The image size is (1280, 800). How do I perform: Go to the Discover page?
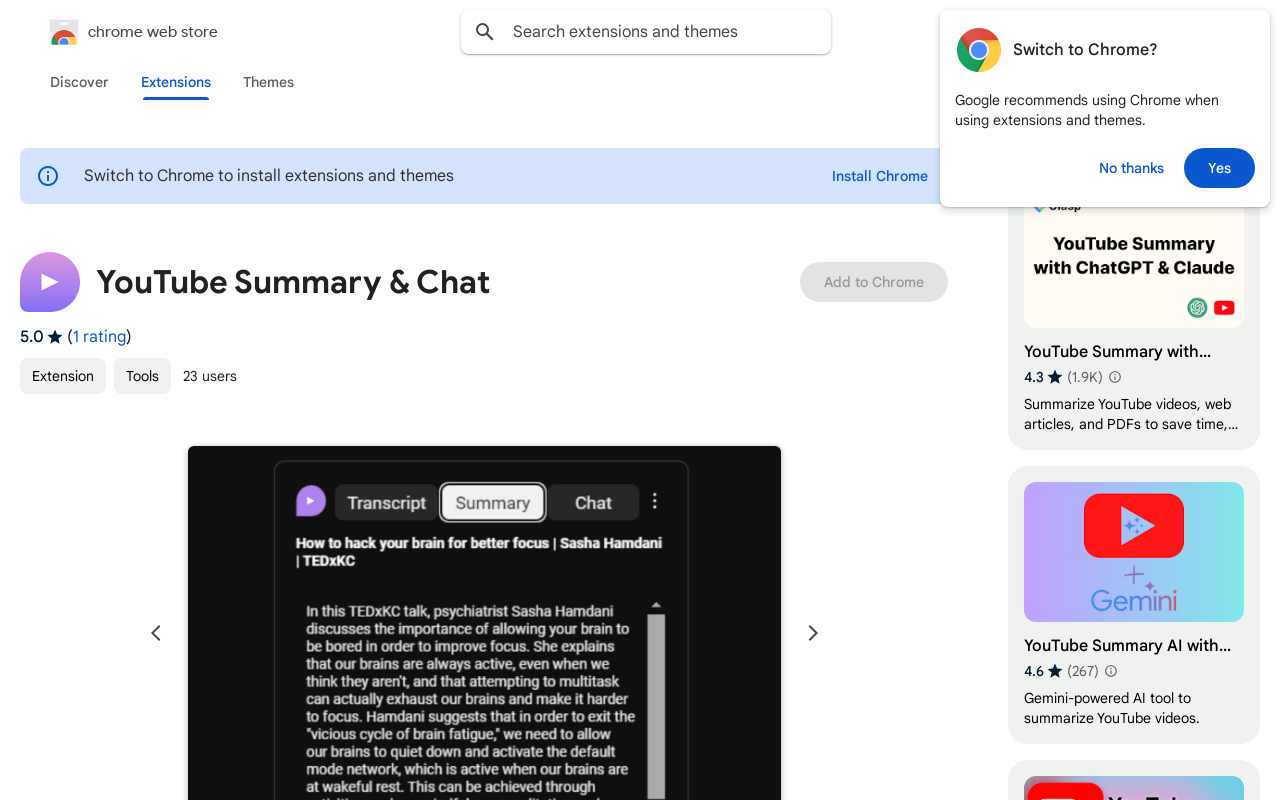tap(79, 82)
